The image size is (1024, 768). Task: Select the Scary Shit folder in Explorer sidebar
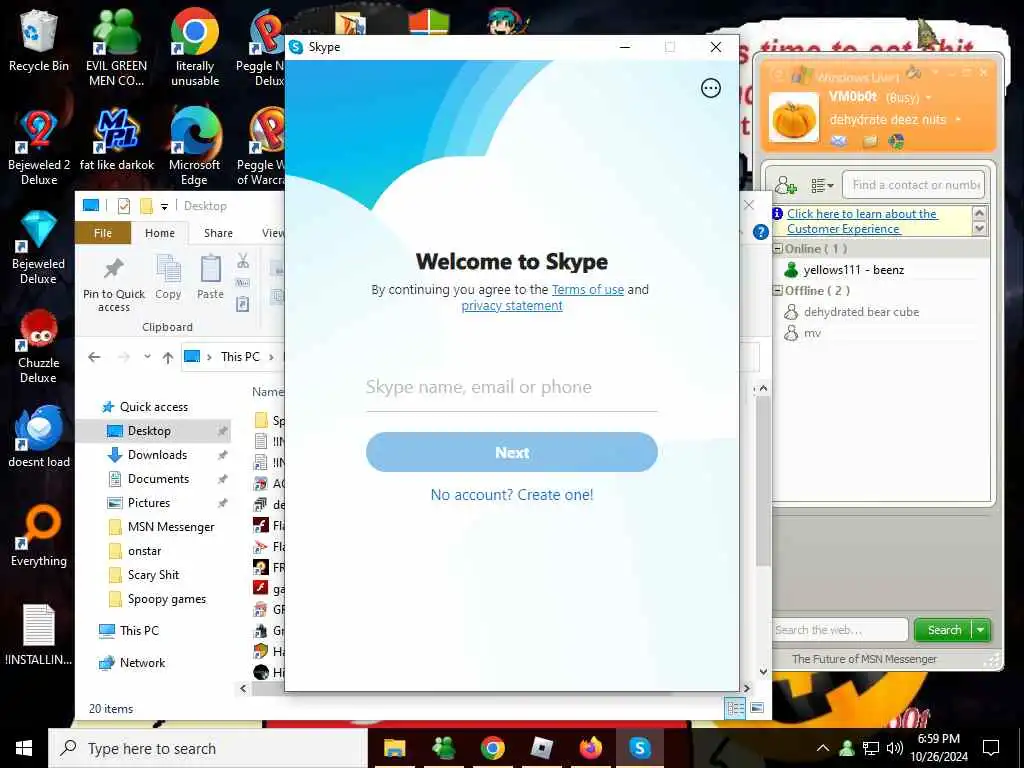153,575
